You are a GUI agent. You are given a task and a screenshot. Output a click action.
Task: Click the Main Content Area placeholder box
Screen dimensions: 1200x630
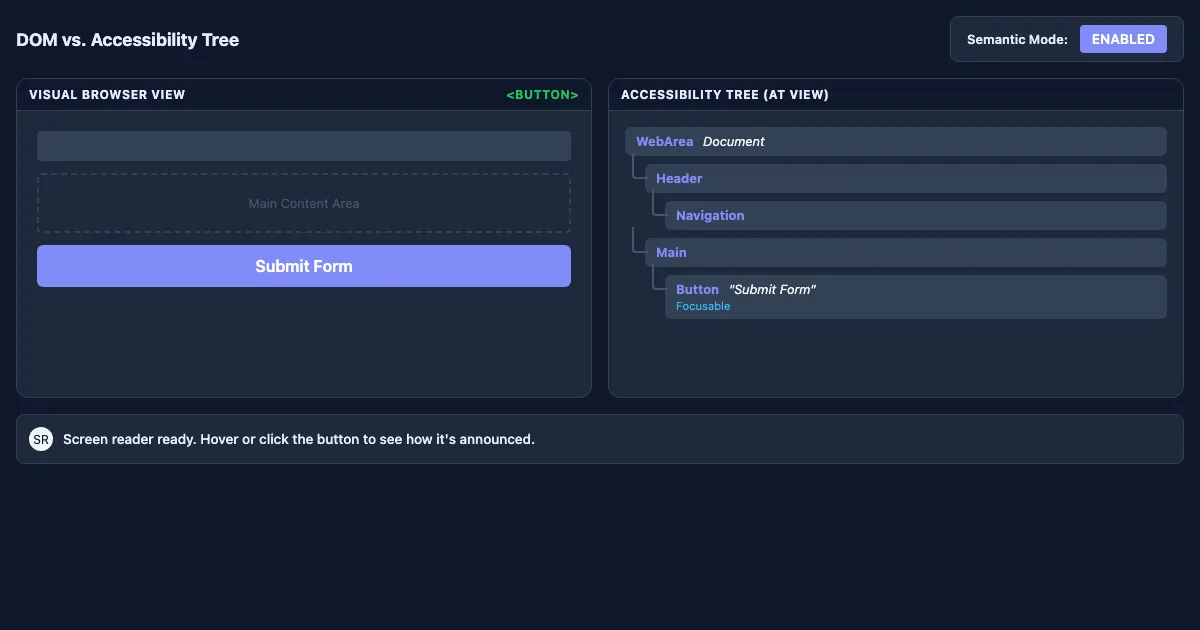point(304,203)
